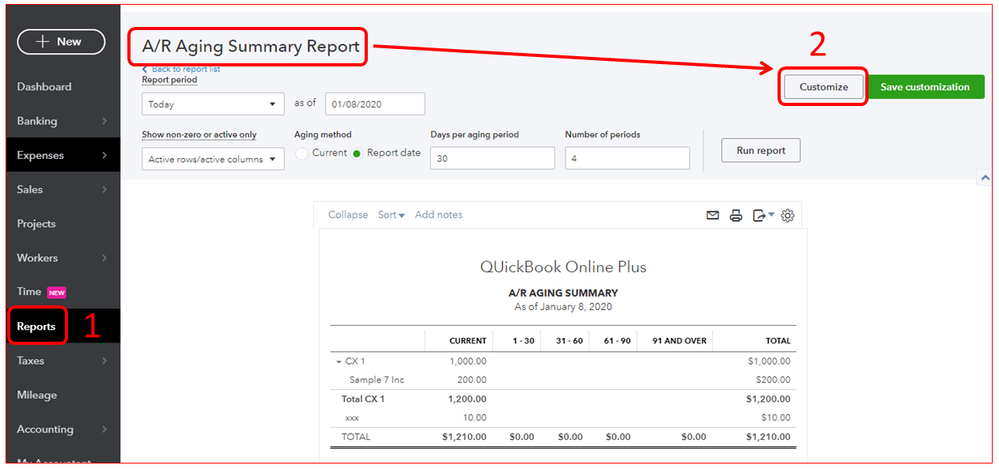Open Active rows/active columns dropdown
The width and height of the screenshot is (999, 473).
point(213,159)
